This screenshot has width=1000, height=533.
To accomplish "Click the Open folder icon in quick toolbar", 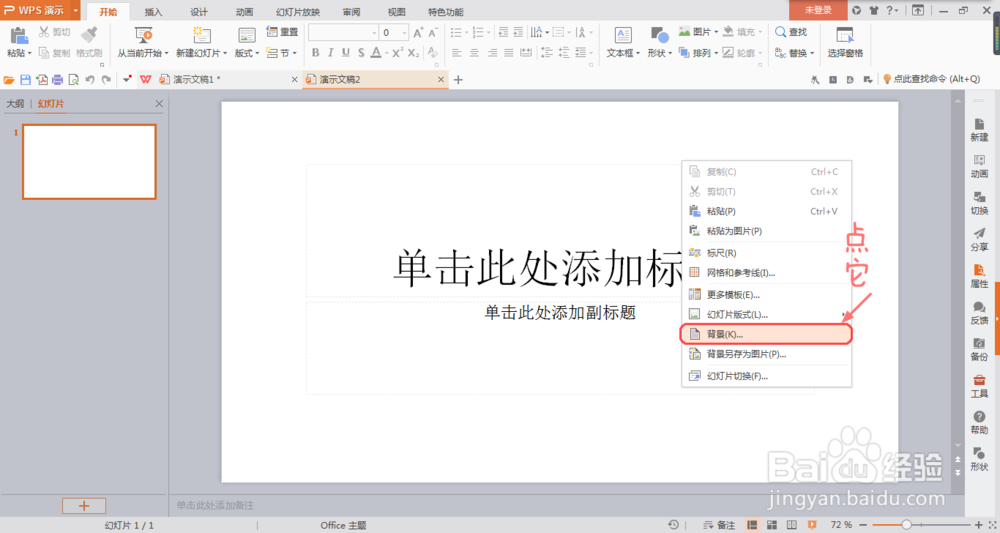I will pyautogui.click(x=9, y=80).
